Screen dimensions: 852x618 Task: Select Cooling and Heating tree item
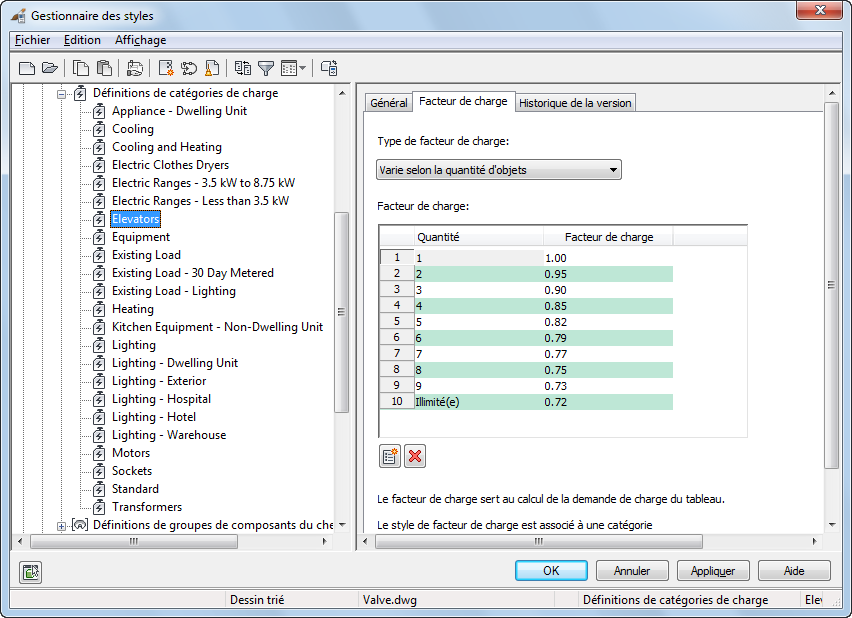pos(166,147)
